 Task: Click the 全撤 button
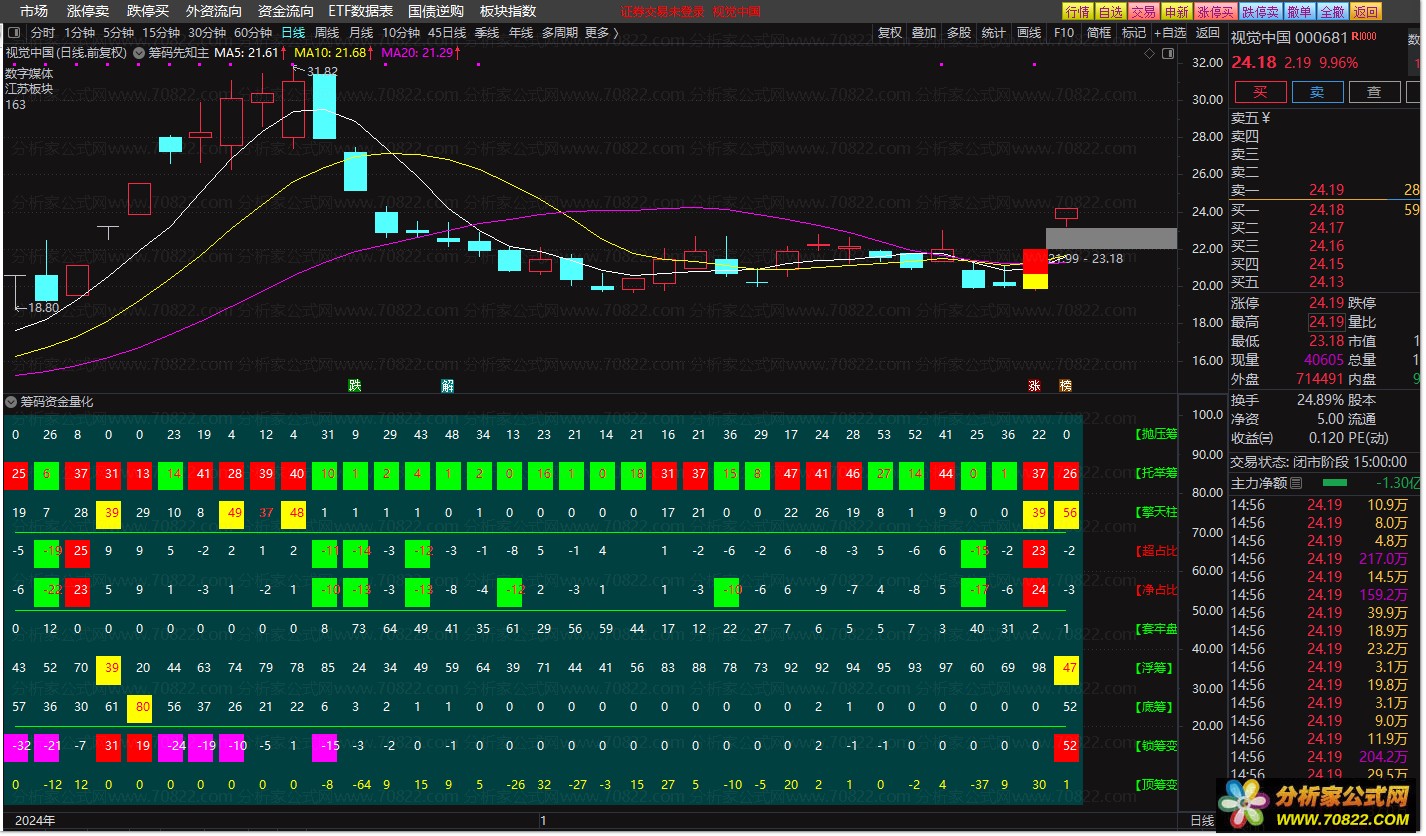pos(1332,12)
